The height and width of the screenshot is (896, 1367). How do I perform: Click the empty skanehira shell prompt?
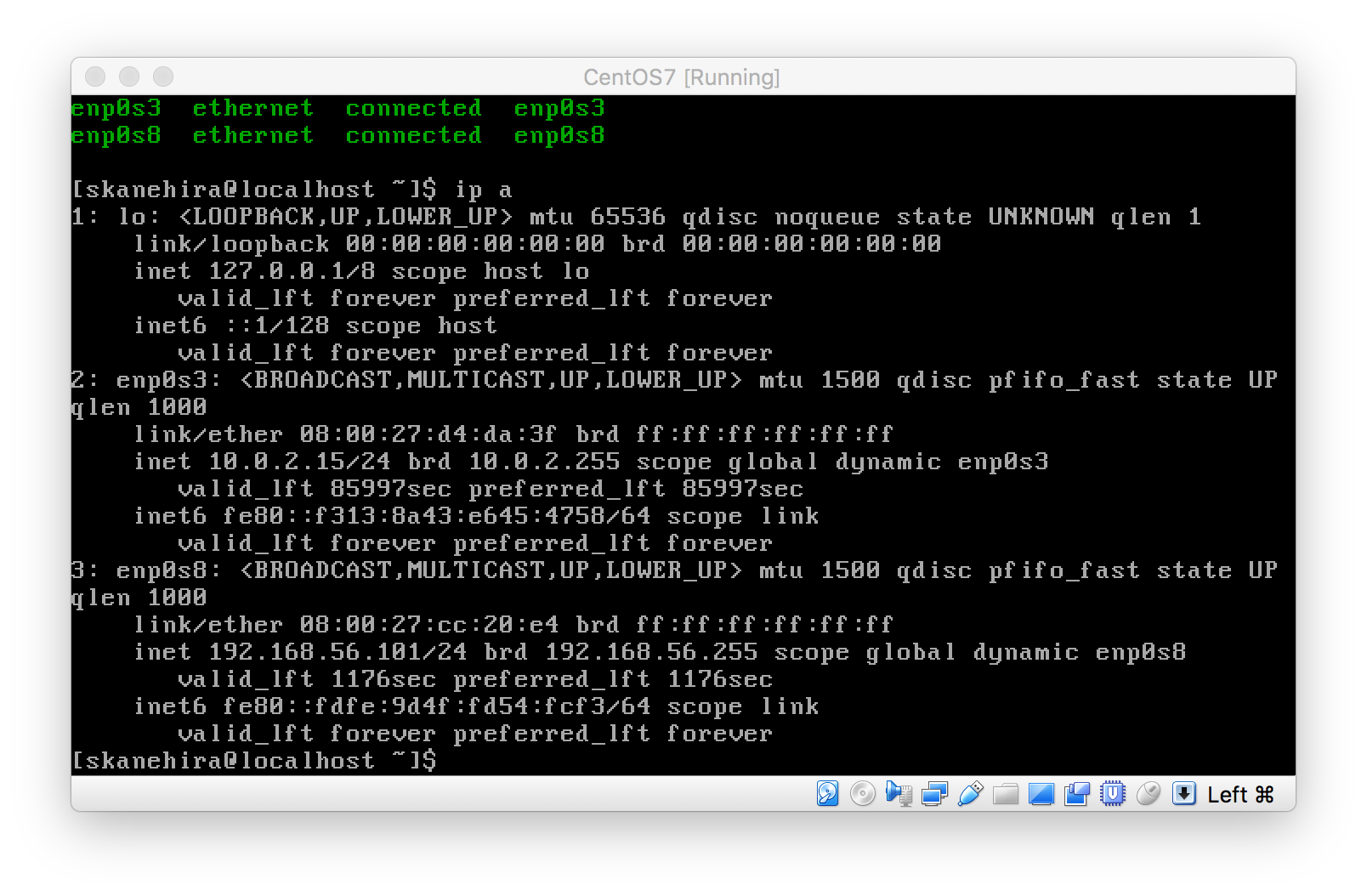[x=255, y=761]
